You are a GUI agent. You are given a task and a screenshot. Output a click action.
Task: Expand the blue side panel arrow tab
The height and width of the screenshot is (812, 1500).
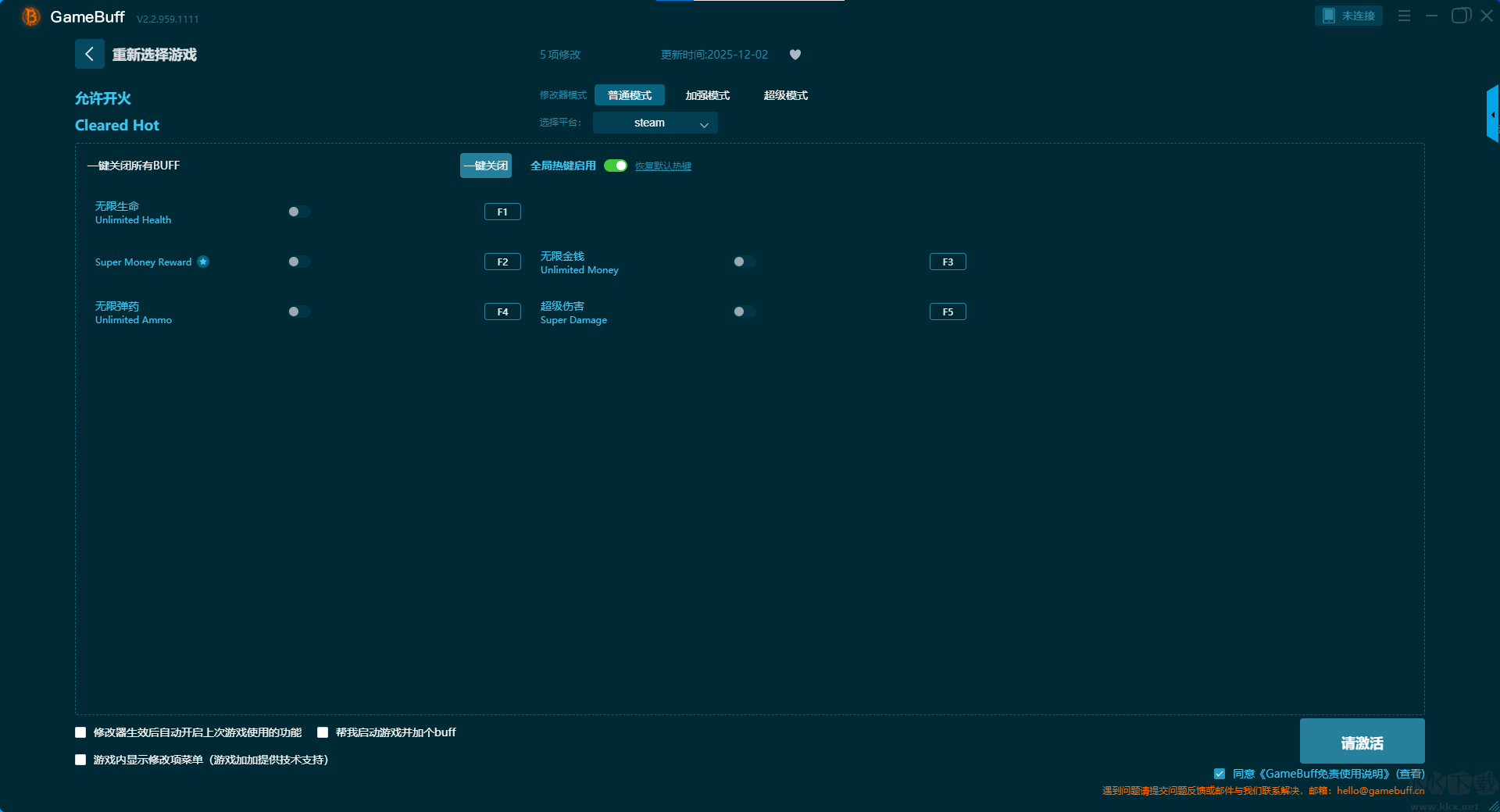(x=1492, y=114)
